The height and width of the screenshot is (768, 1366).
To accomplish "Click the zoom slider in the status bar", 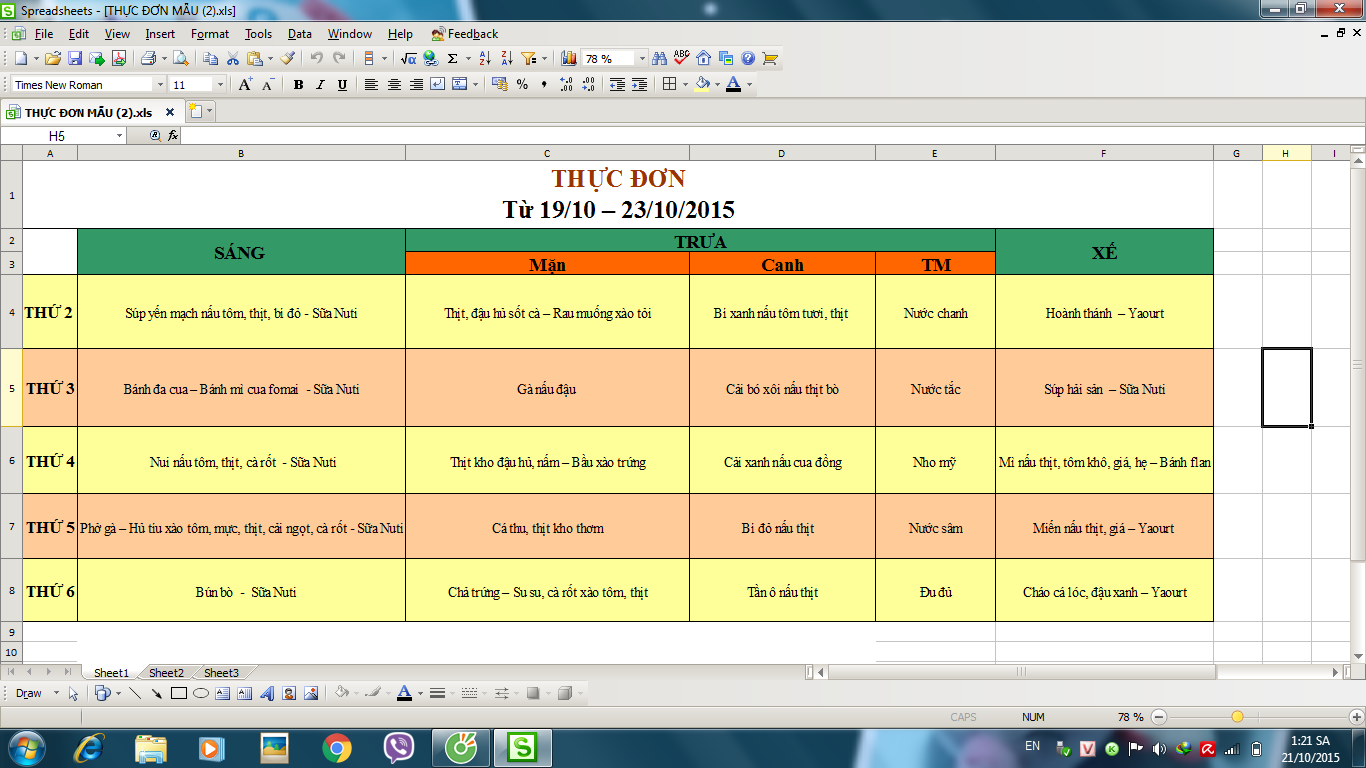I will [x=1237, y=717].
